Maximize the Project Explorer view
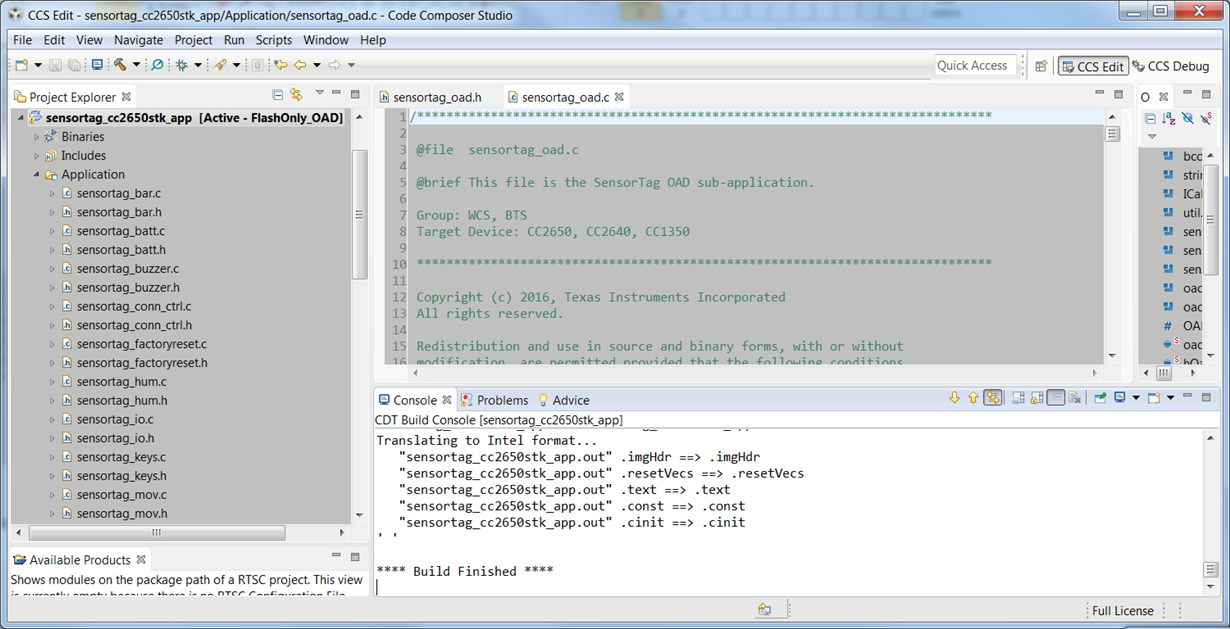Viewport: 1230px width, 629px height. coord(355,94)
